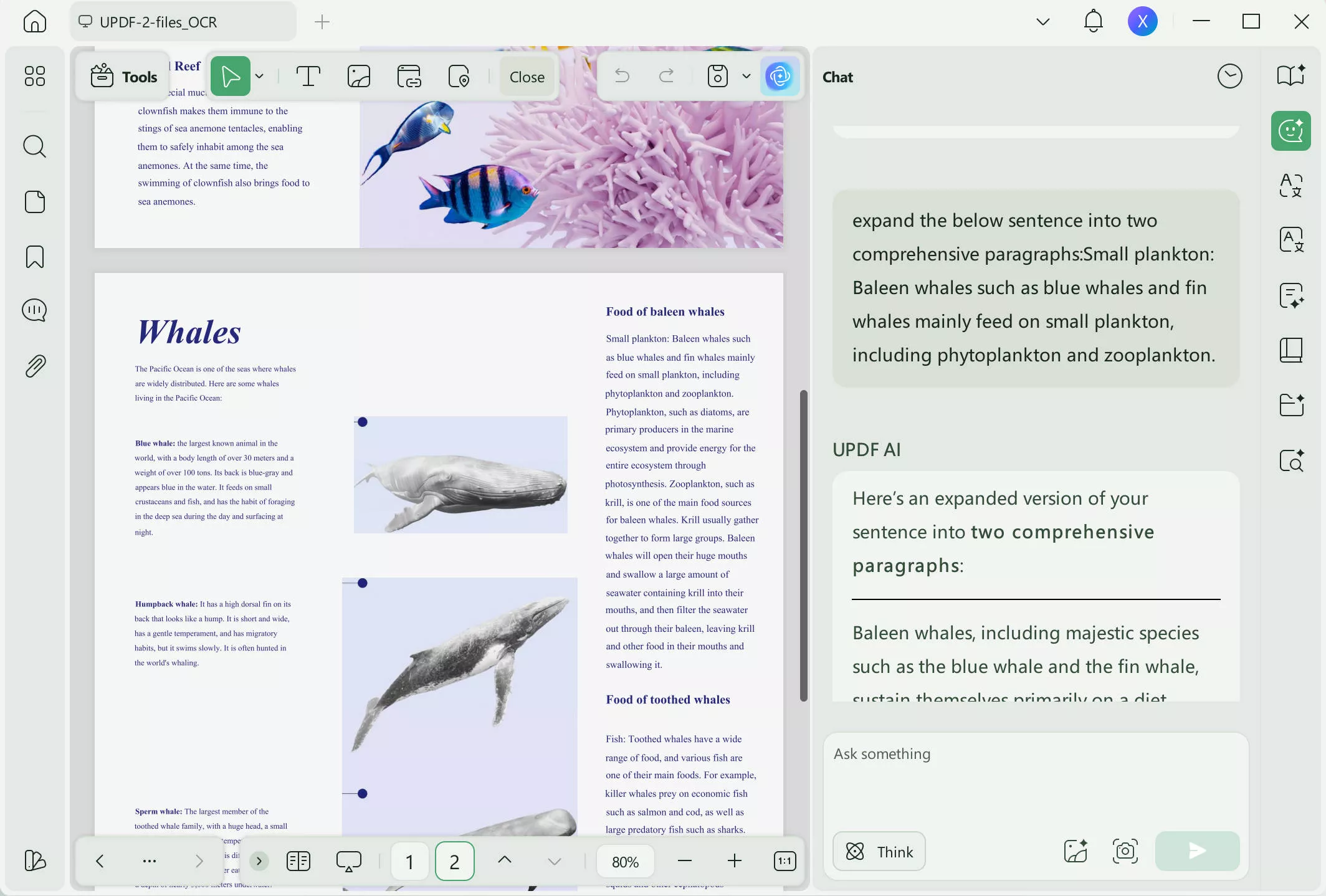This screenshot has height=896, width=1326.
Task: Open the tab list chevron dropdown
Action: 1042,22
